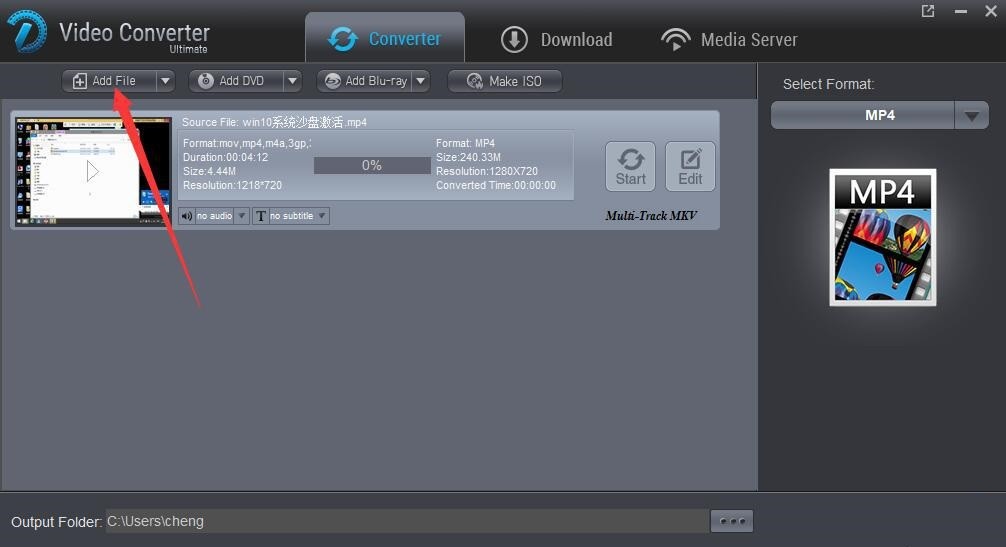Click the Make ISO disc icon
The height and width of the screenshot is (547, 1006).
(x=475, y=81)
